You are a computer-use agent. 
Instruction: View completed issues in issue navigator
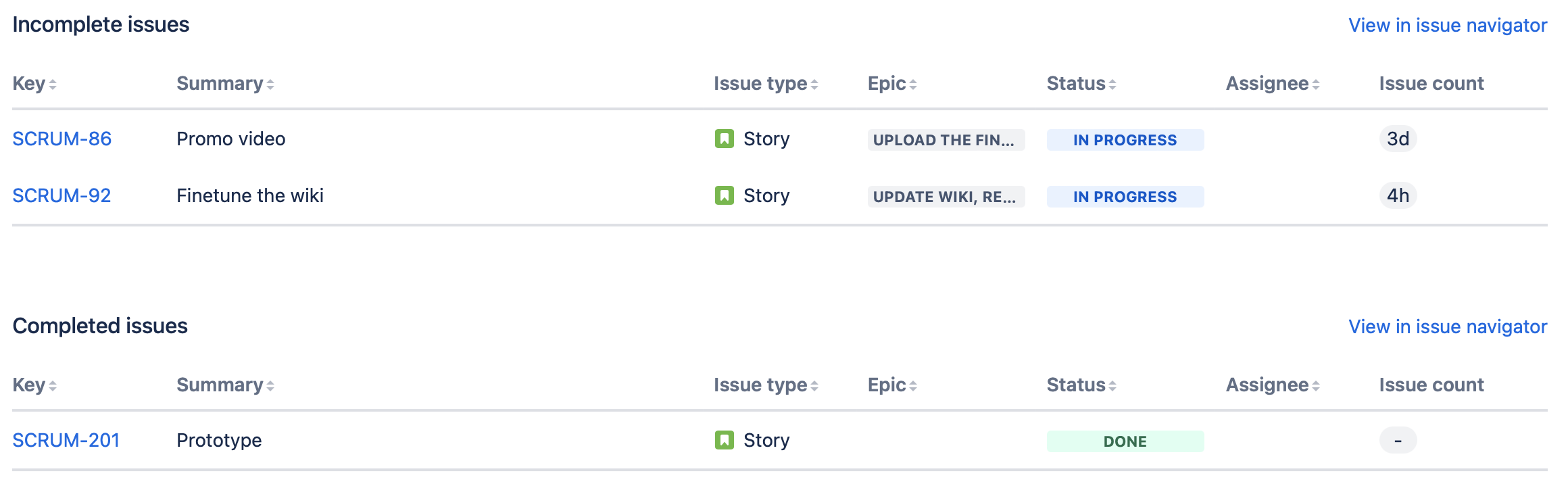[1448, 327]
